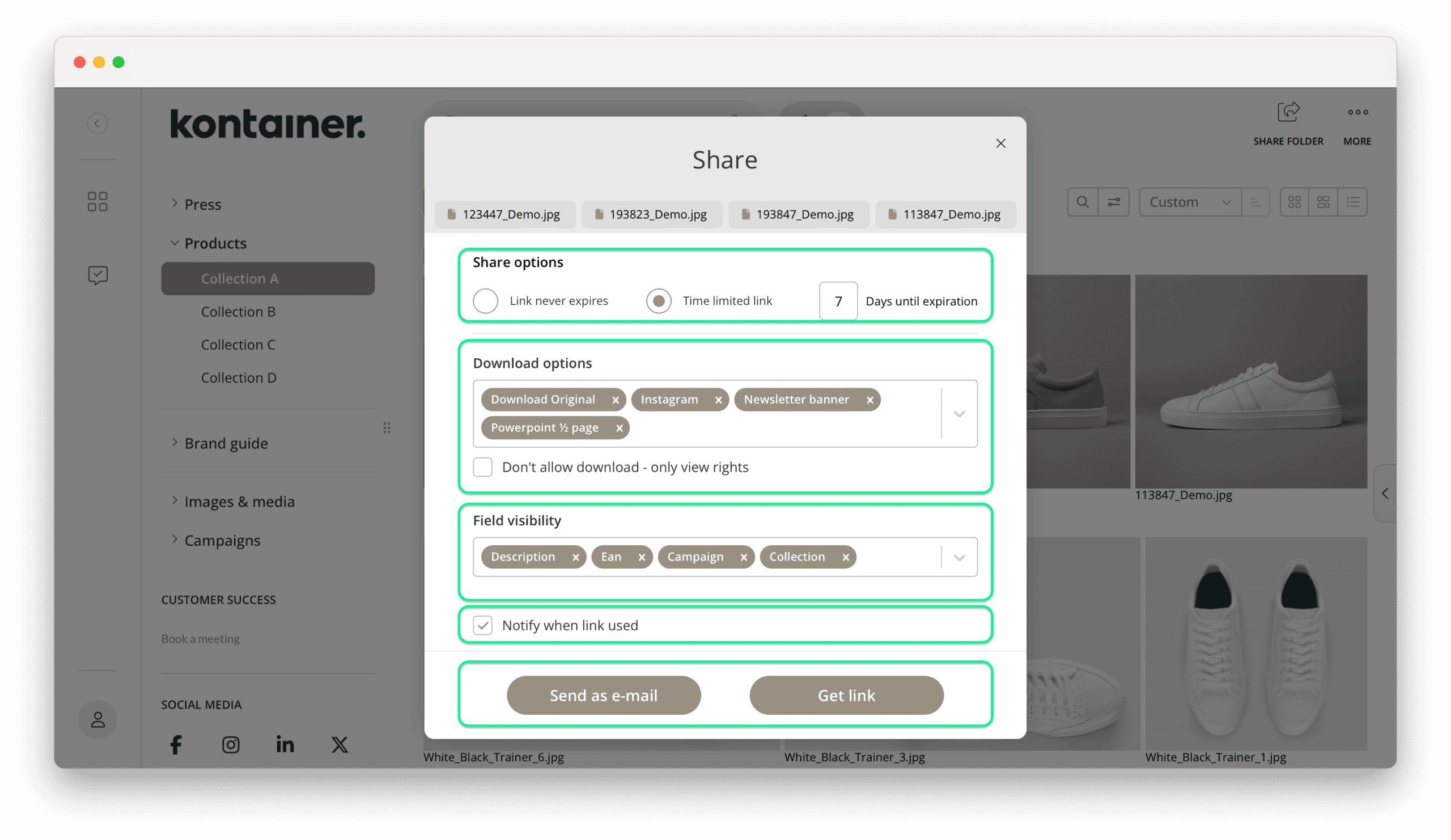Select the mixed grid layout icon
The height and width of the screenshot is (840, 1451).
click(x=1323, y=202)
